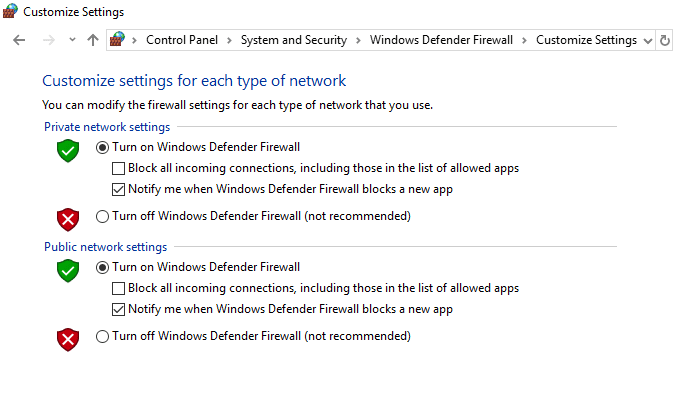This screenshot has height=399, width=676.
Task: Click the Refresh button beside address bar
Action: [x=664, y=40]
